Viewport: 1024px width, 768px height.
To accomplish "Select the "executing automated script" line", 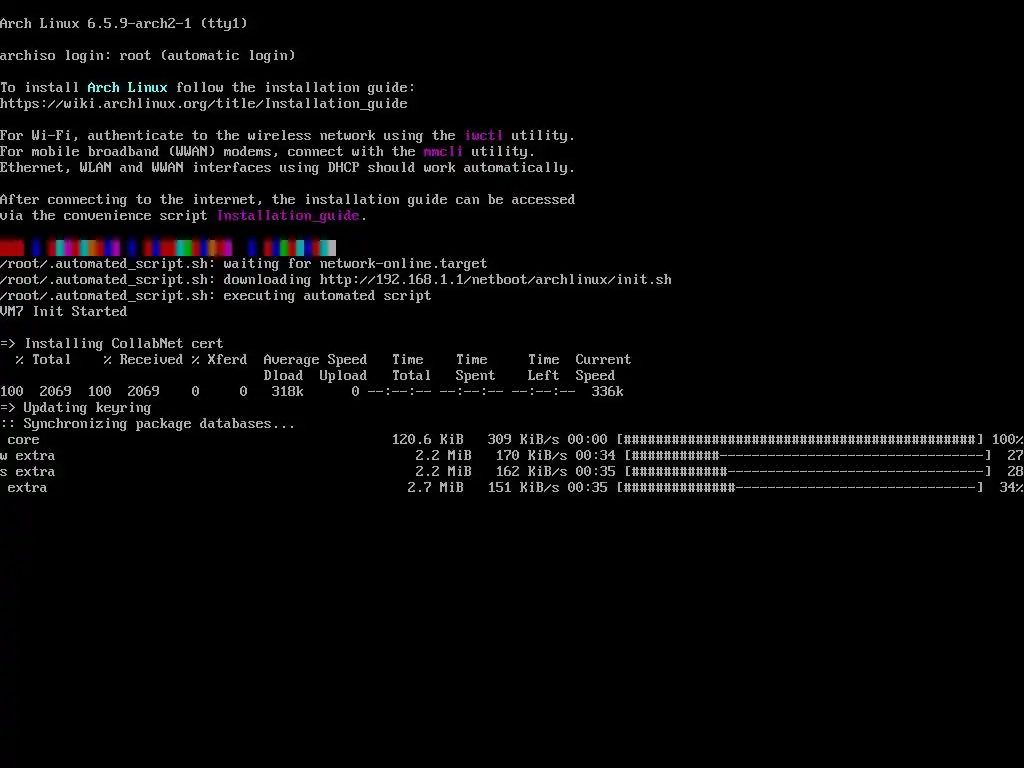I will [x=216, y=295].
